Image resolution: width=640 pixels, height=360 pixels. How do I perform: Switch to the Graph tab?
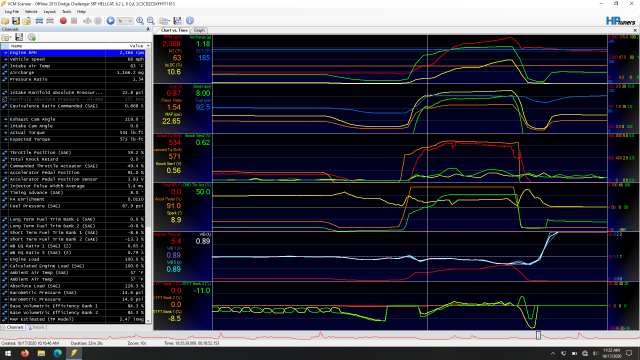(199, 30)
